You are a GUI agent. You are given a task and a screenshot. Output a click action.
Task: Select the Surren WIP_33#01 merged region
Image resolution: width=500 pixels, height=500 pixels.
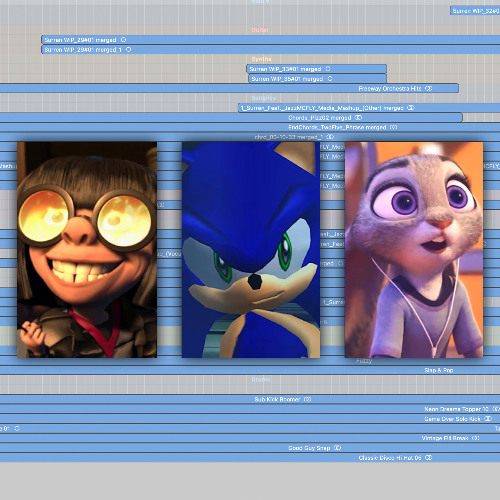pyautogui.click(x=316, y=69)
